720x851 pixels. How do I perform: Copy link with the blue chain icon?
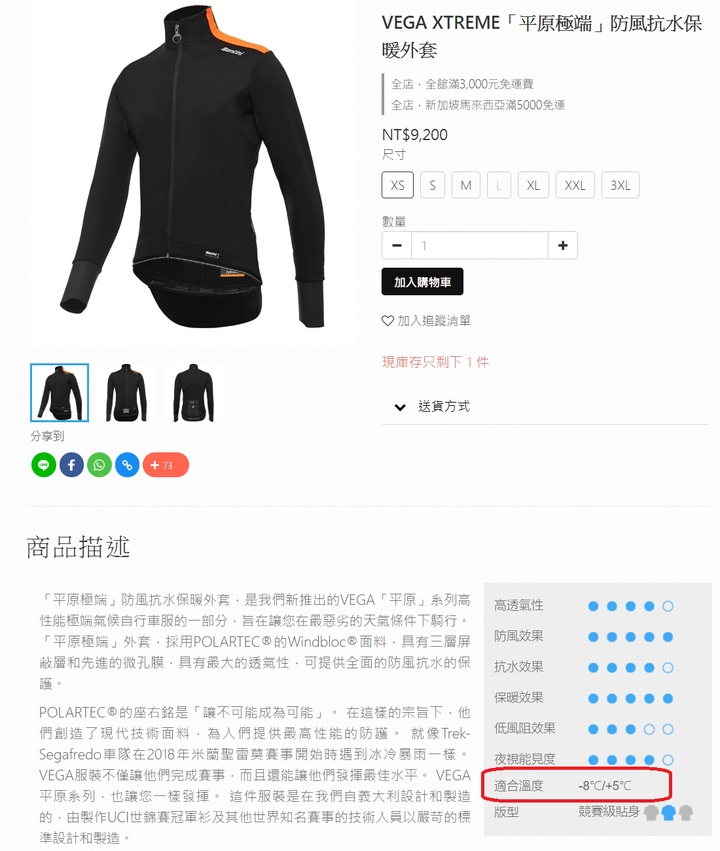(128, 465)
